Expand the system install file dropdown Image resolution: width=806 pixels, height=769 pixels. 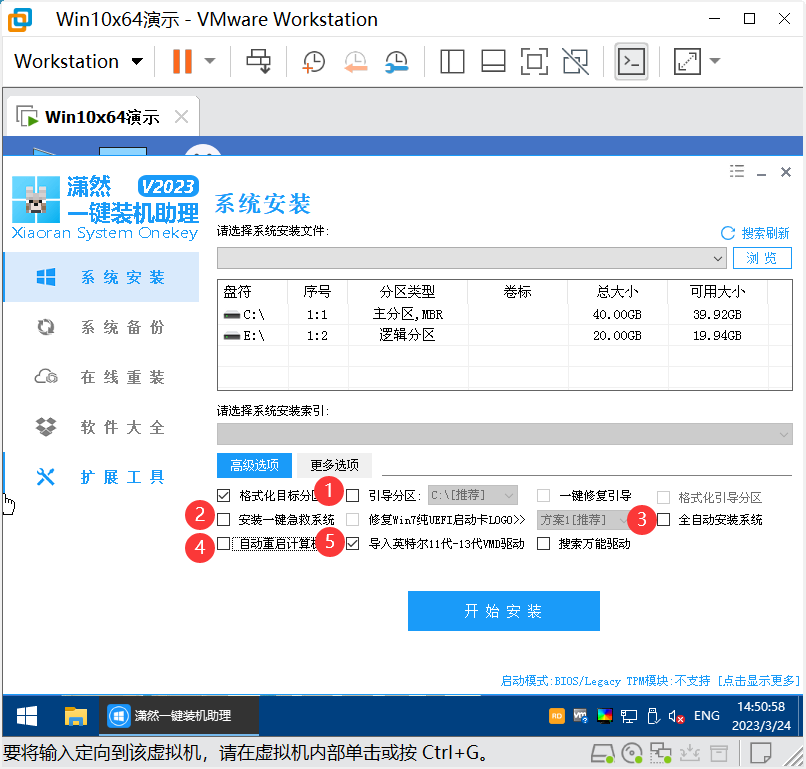click(718, 258)
